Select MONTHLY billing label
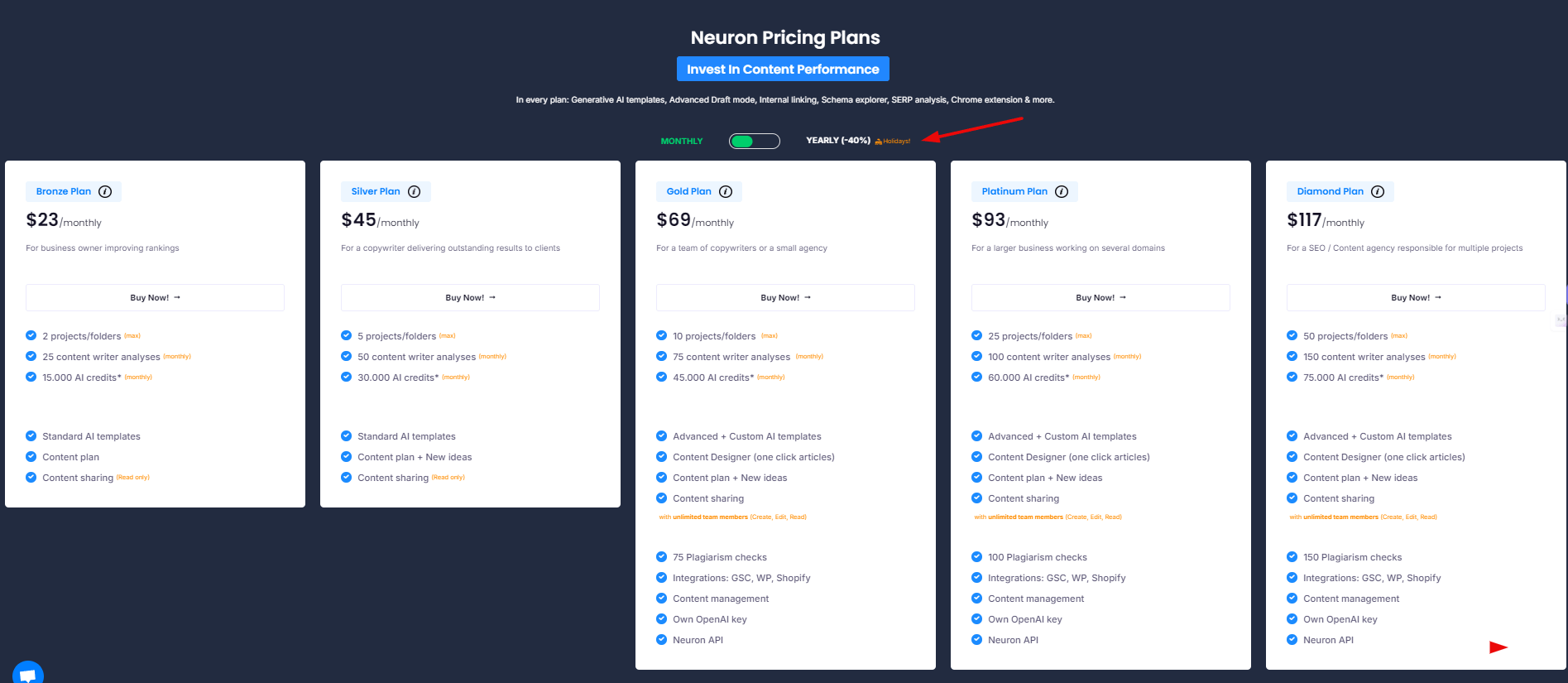 (682, 142)
